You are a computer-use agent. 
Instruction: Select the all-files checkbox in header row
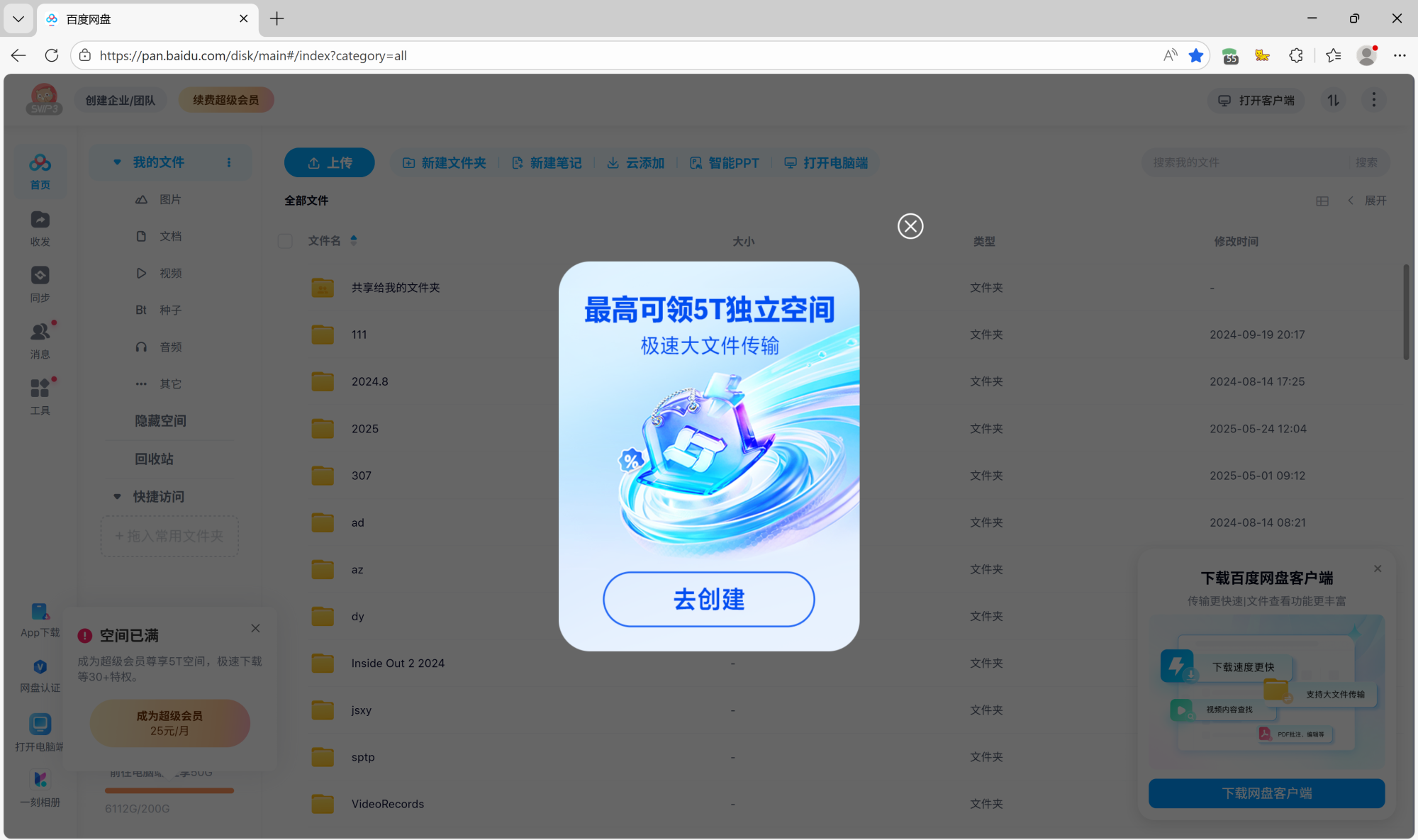click(285, 241)
